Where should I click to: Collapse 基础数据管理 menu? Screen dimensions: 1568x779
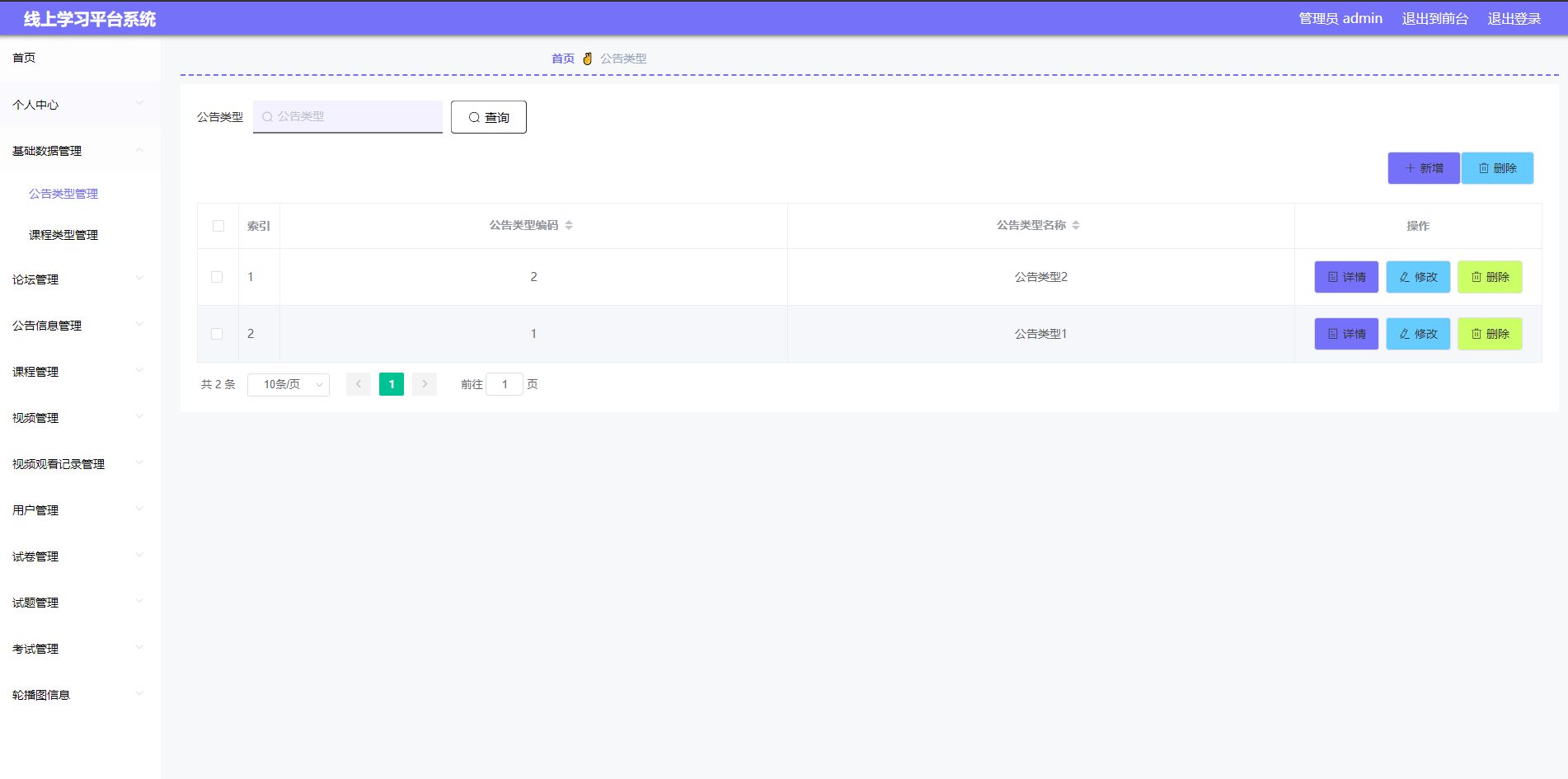[80, 151]
